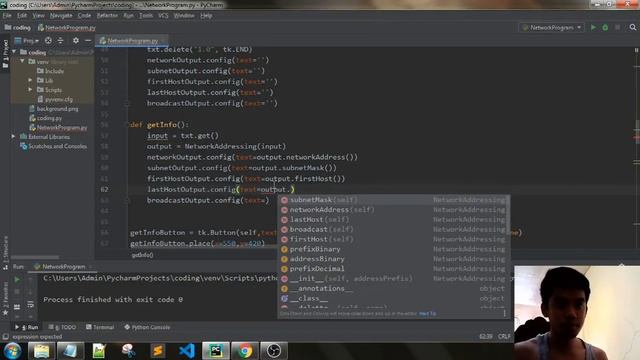Expand the Scripts folder
Image resolution: width=640 pixels, height=360 pixels.
coord(30,89)
